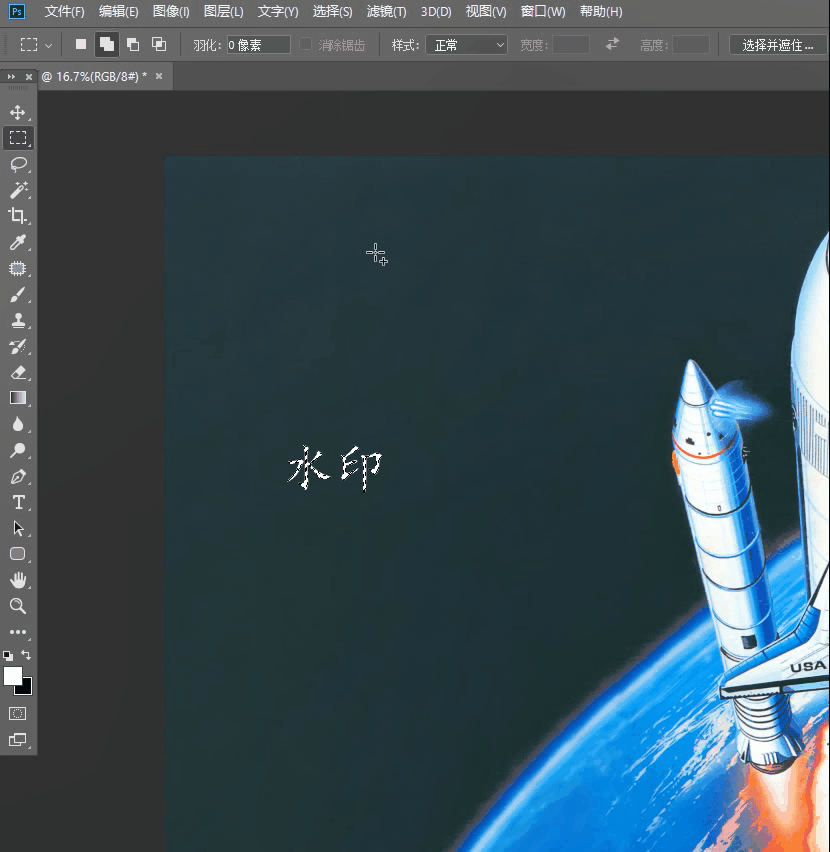Viewport: 830px width, 852px height.
Task: Select the Blur tool
Action: tap(18, 424)
